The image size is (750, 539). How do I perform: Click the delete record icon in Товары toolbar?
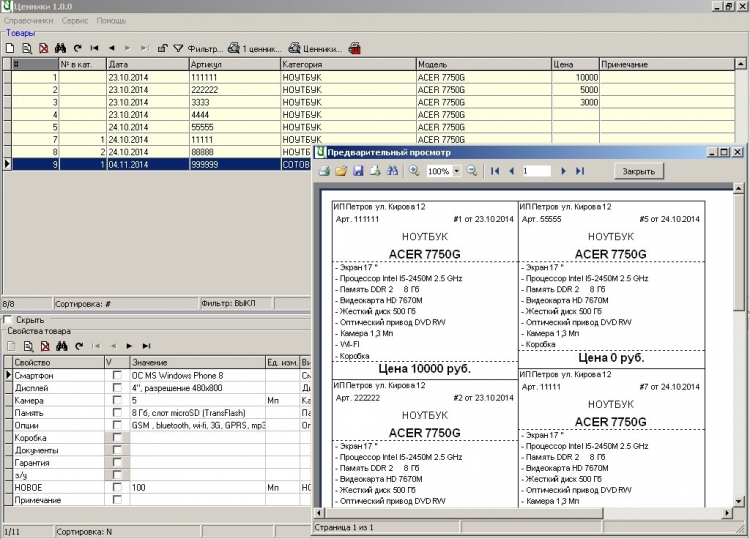coord(43,48)
